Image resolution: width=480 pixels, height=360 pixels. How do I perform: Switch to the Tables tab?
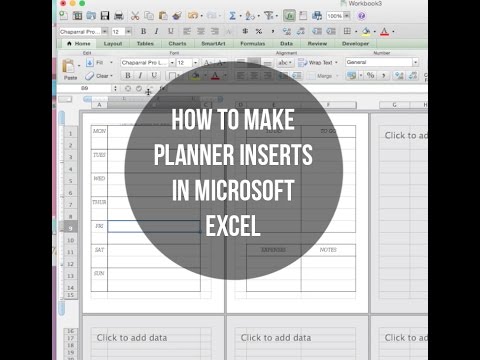tap(145, 44)
